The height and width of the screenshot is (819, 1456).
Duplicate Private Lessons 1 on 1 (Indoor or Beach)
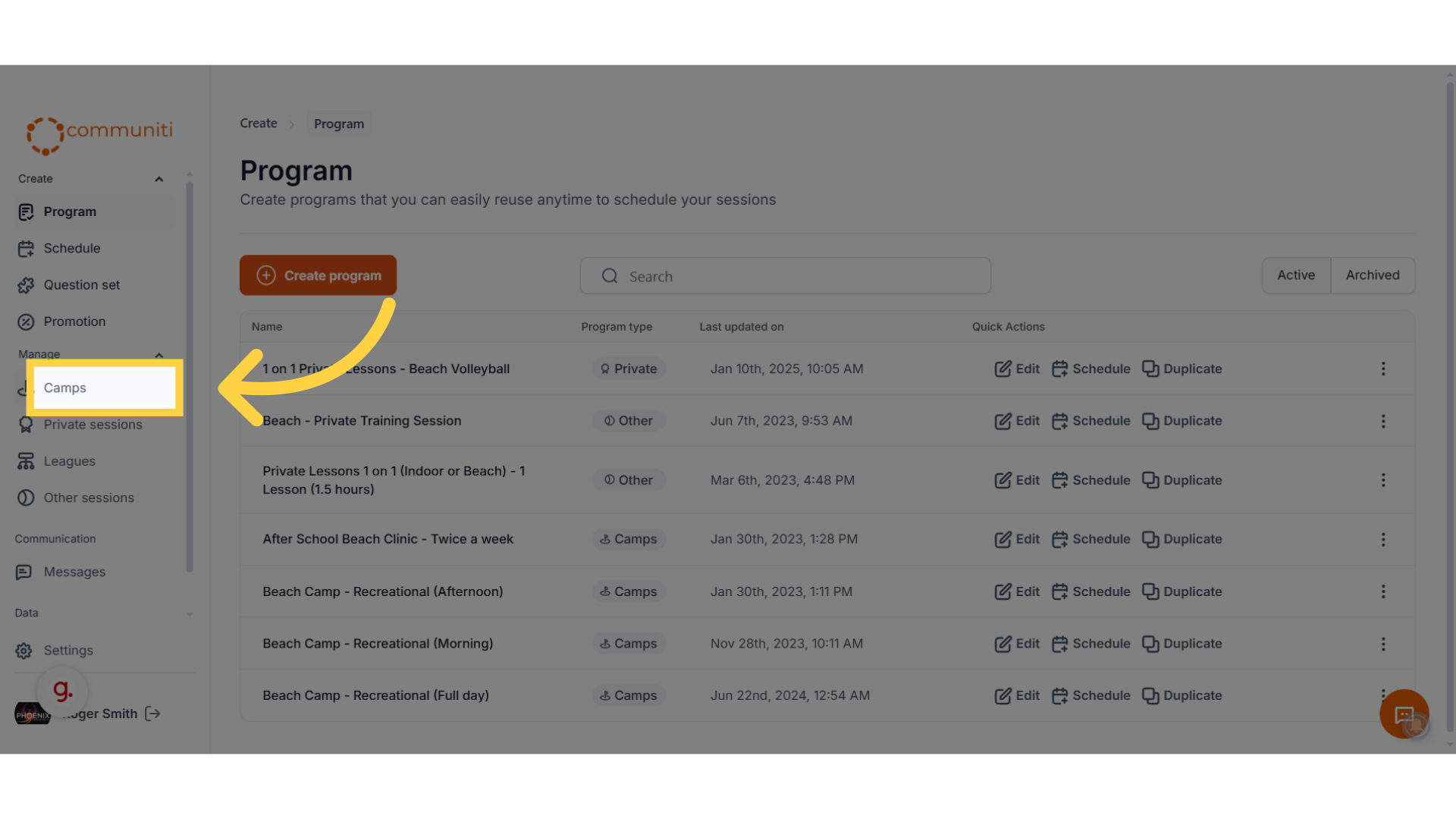[1182, 480]
